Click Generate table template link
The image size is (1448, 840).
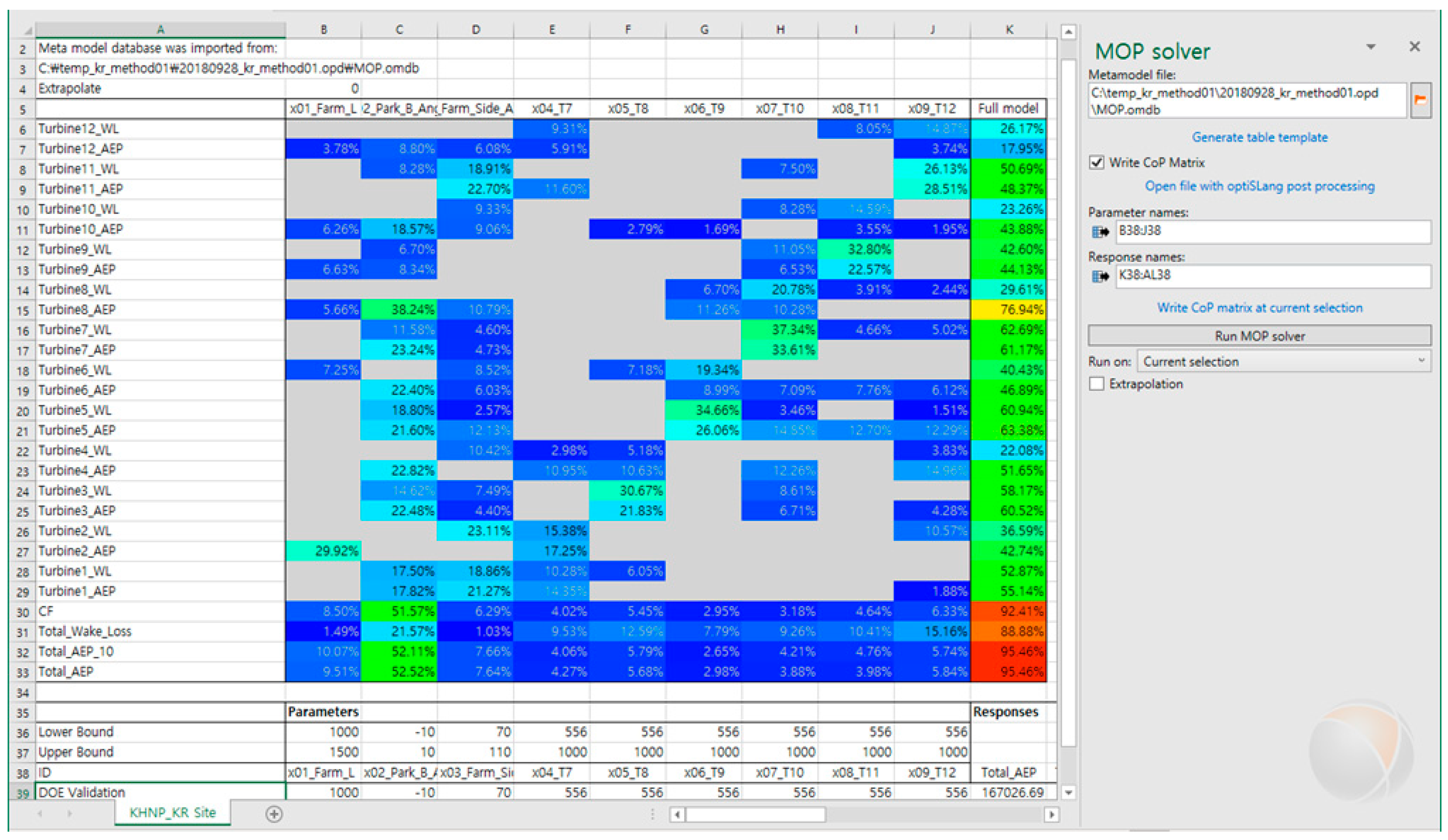pos(1259,137)
